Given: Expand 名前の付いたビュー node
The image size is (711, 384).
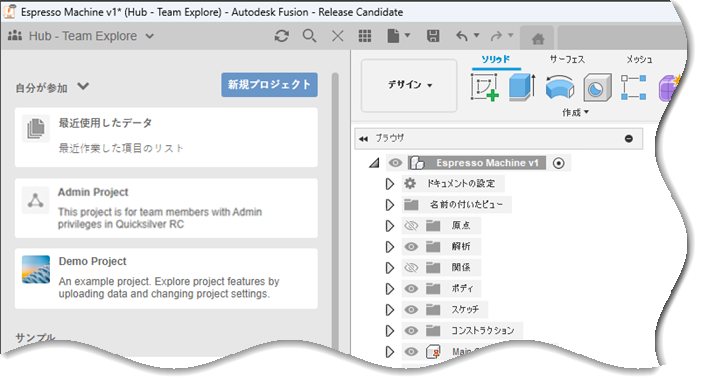Looking at the screenshot, I should (390, 204).
